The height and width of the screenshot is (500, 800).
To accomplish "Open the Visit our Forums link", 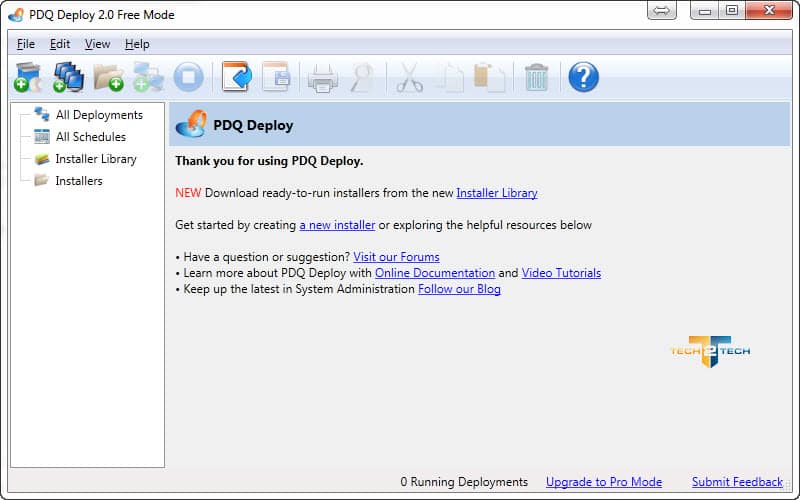I will click(396, 257).
